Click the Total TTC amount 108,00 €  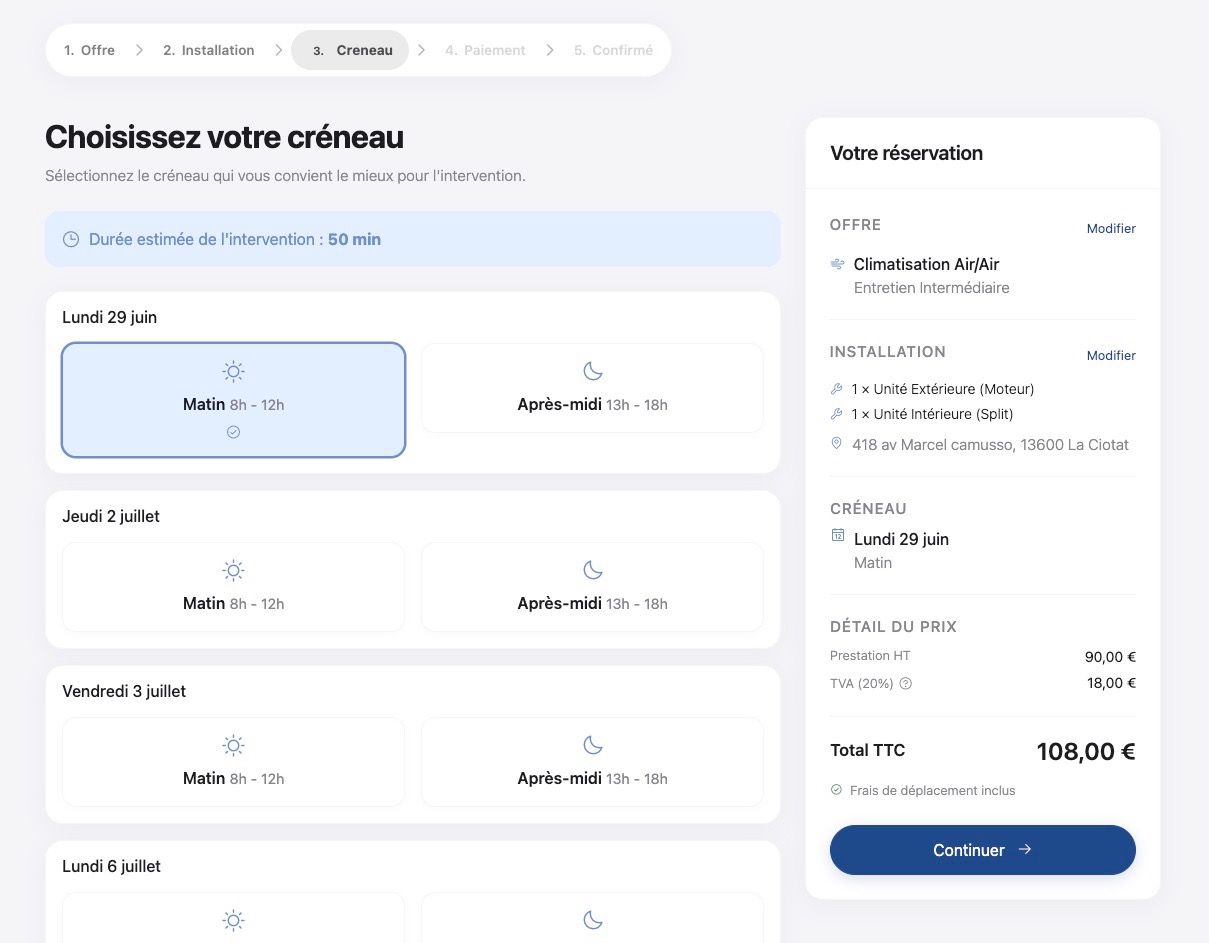pos(1086,752)
